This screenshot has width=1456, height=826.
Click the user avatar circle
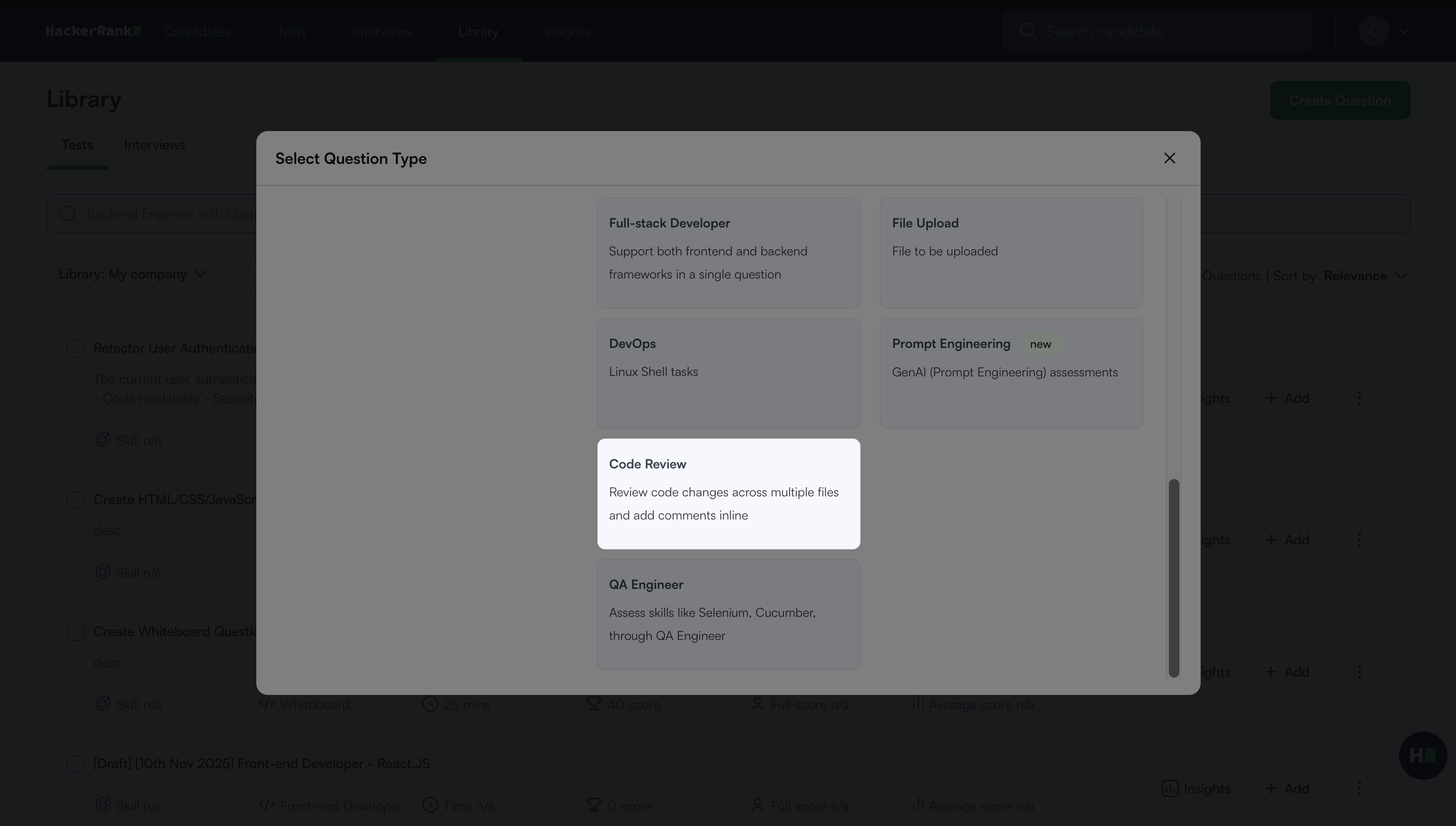[1373, 31]
